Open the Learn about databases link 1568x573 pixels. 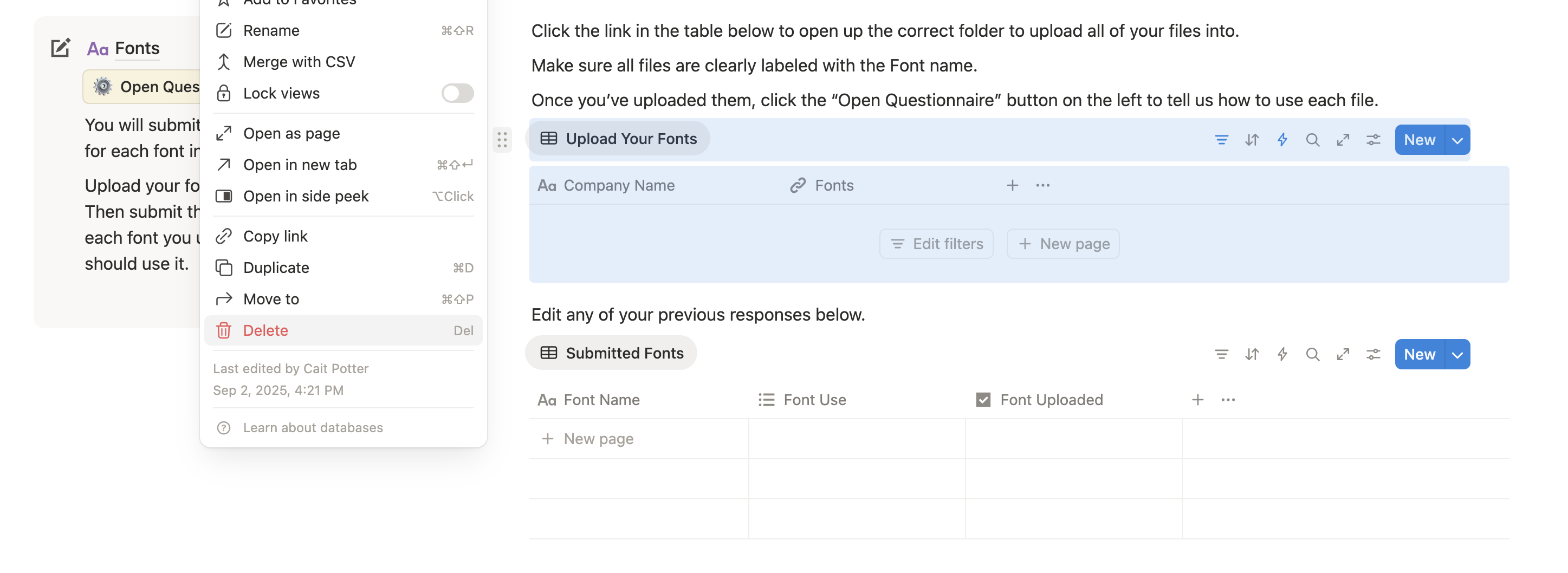tap(313, 428)
